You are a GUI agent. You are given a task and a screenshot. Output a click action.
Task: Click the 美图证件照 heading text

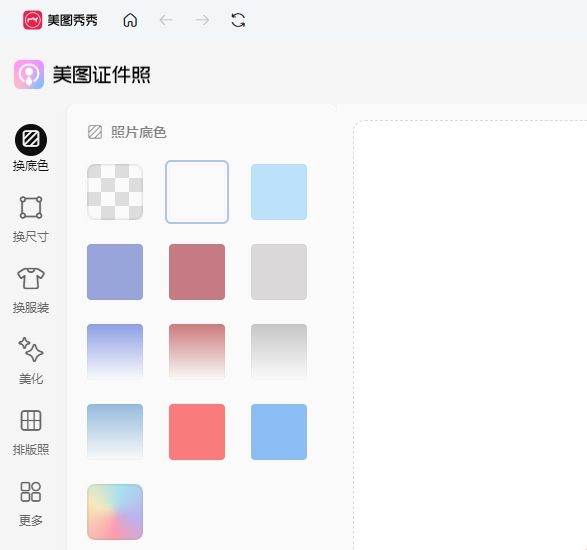tap(101, 75)
